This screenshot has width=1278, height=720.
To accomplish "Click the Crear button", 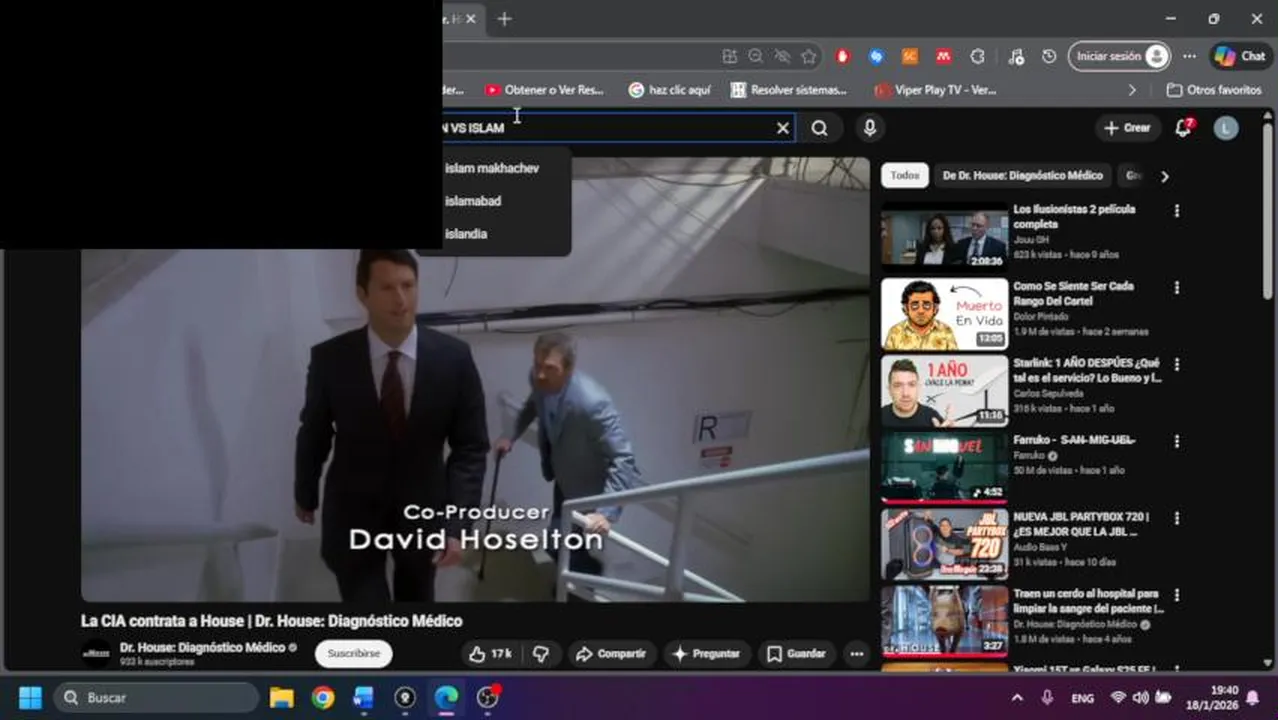I will pos(1127,128).
